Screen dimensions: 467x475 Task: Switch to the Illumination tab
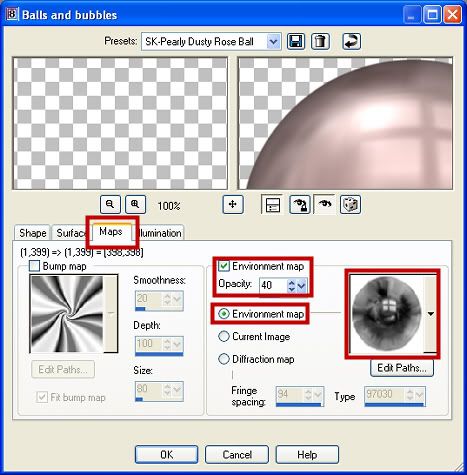160,233
